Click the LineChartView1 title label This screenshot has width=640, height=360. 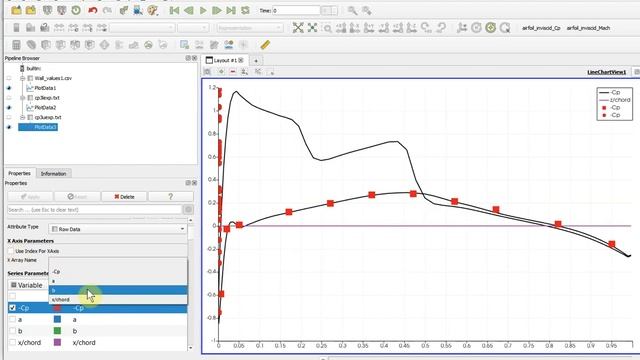pyautogui.click(x=607, y=72)
